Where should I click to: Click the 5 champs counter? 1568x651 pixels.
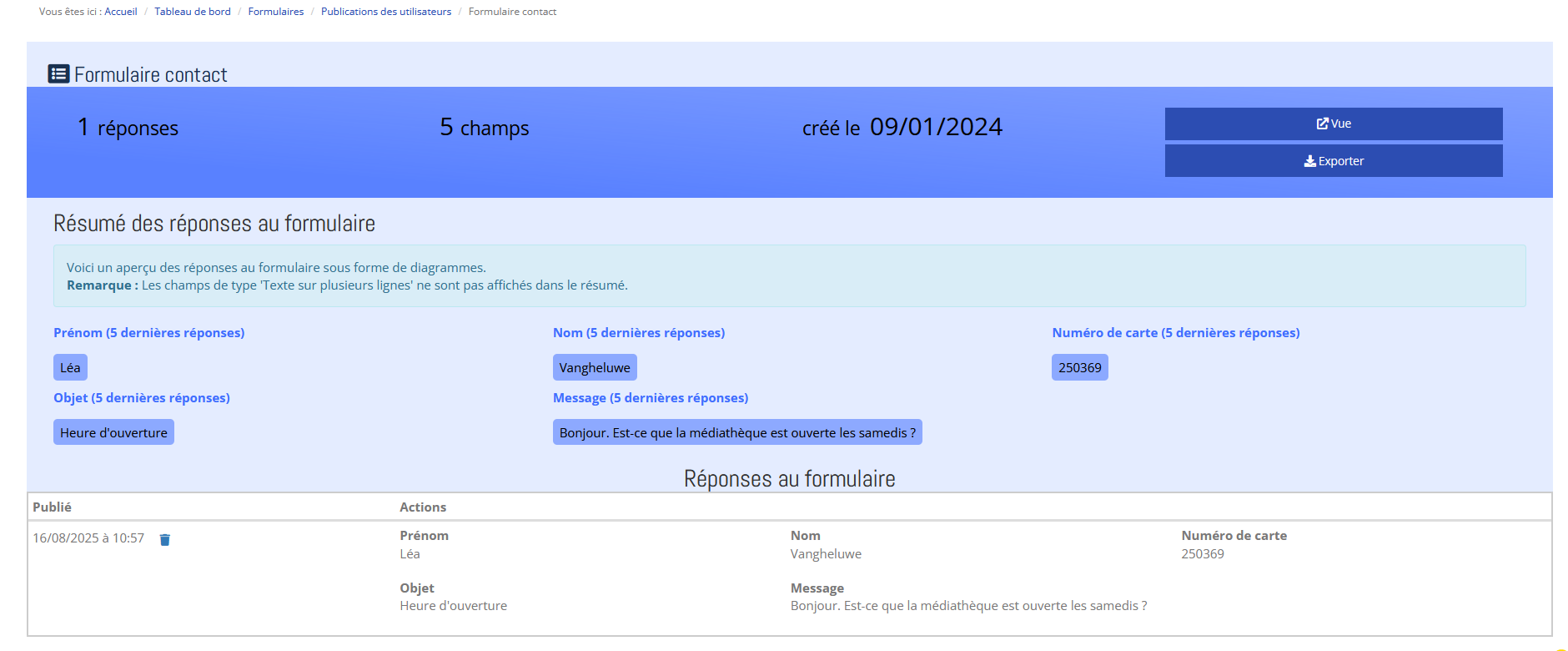485,128
